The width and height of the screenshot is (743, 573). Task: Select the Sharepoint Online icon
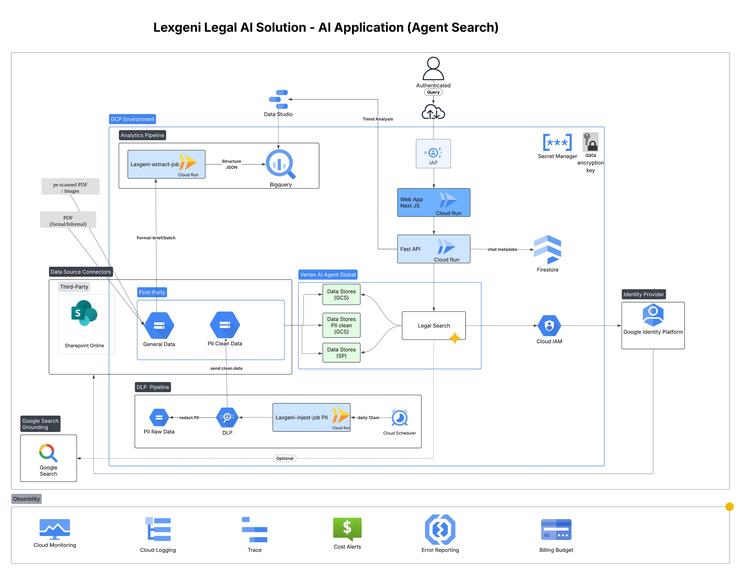(x=84, y=313)
